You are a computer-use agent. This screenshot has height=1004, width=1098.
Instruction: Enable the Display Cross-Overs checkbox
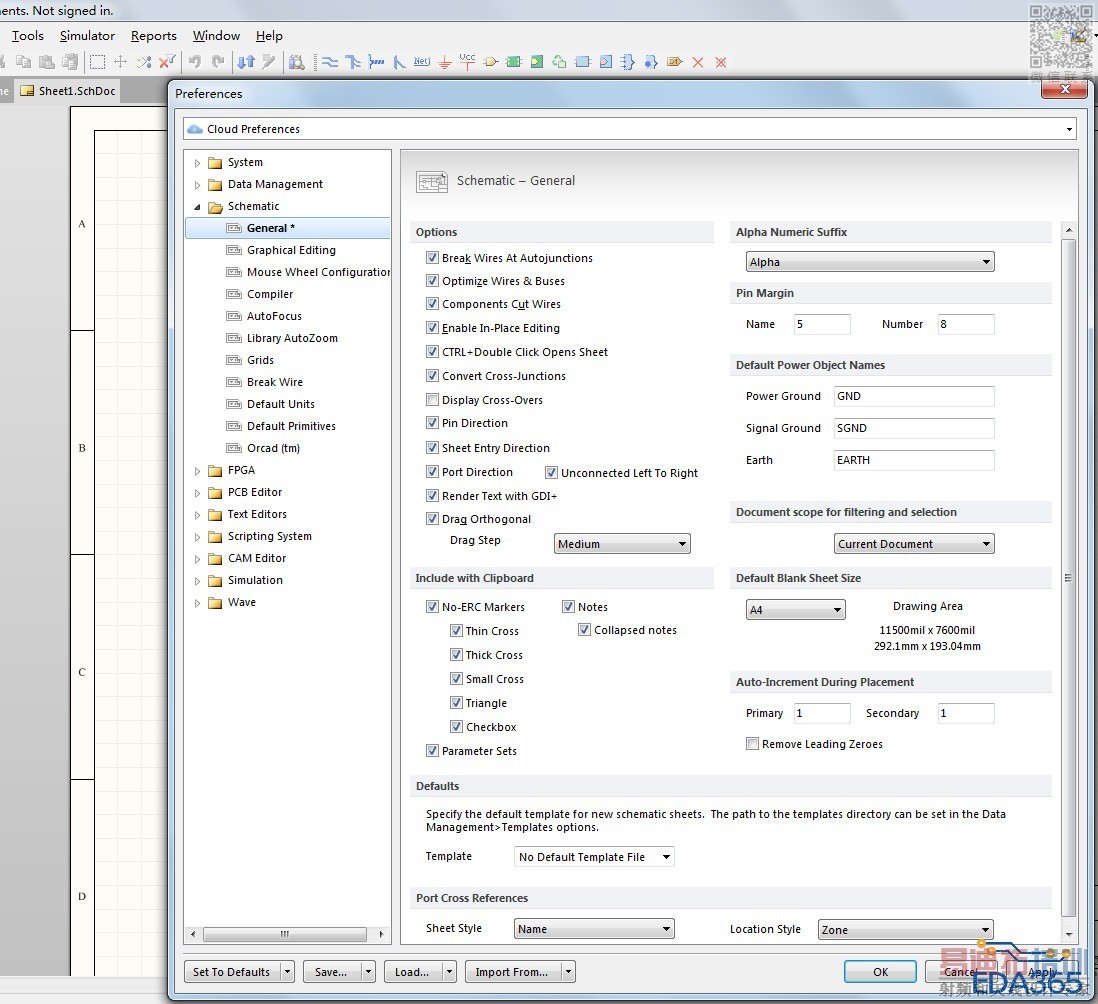tap(432, 400)
